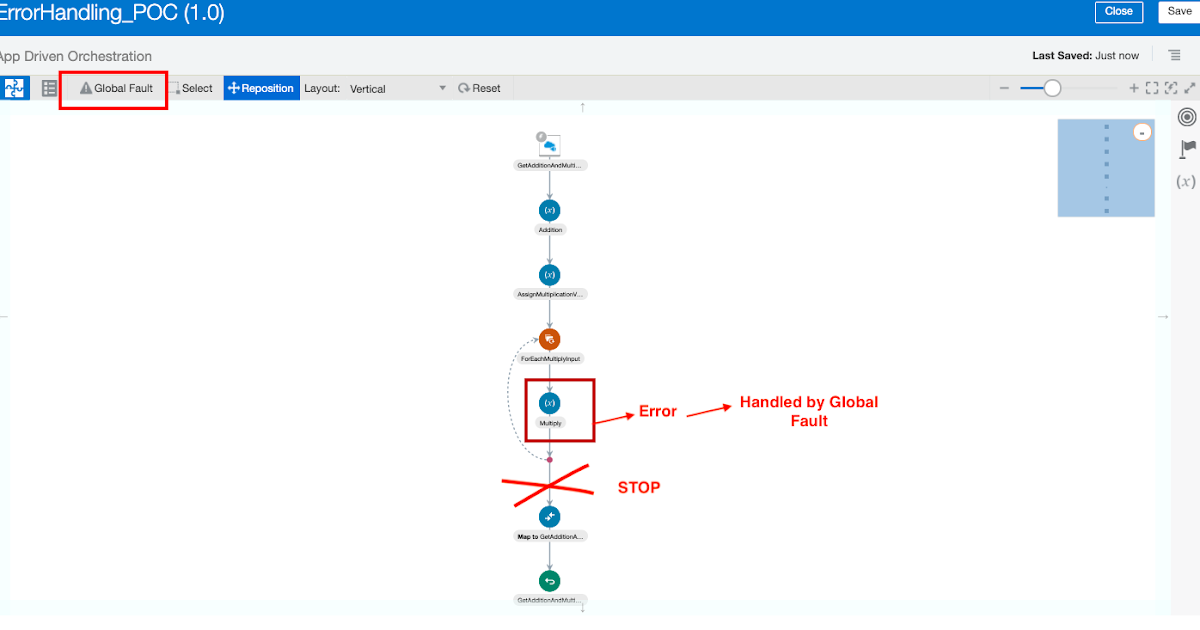Click the App Driven Orchestration header
The image size is (1200, 630).
75,56
